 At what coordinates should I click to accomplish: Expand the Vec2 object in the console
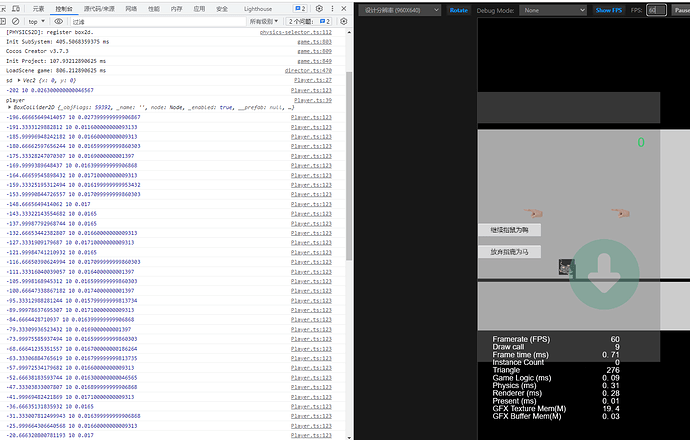[x=19, y=80]
